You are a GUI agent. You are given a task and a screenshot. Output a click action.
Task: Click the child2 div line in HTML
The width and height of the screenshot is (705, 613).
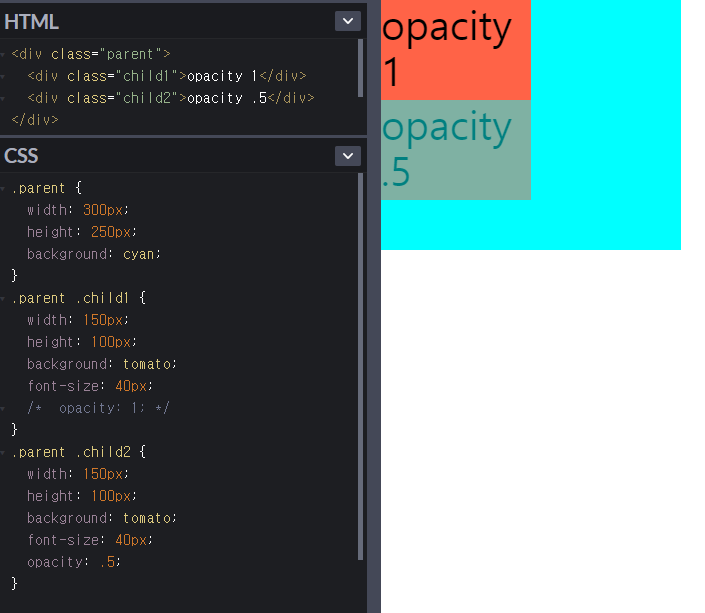tap(171, 98)
